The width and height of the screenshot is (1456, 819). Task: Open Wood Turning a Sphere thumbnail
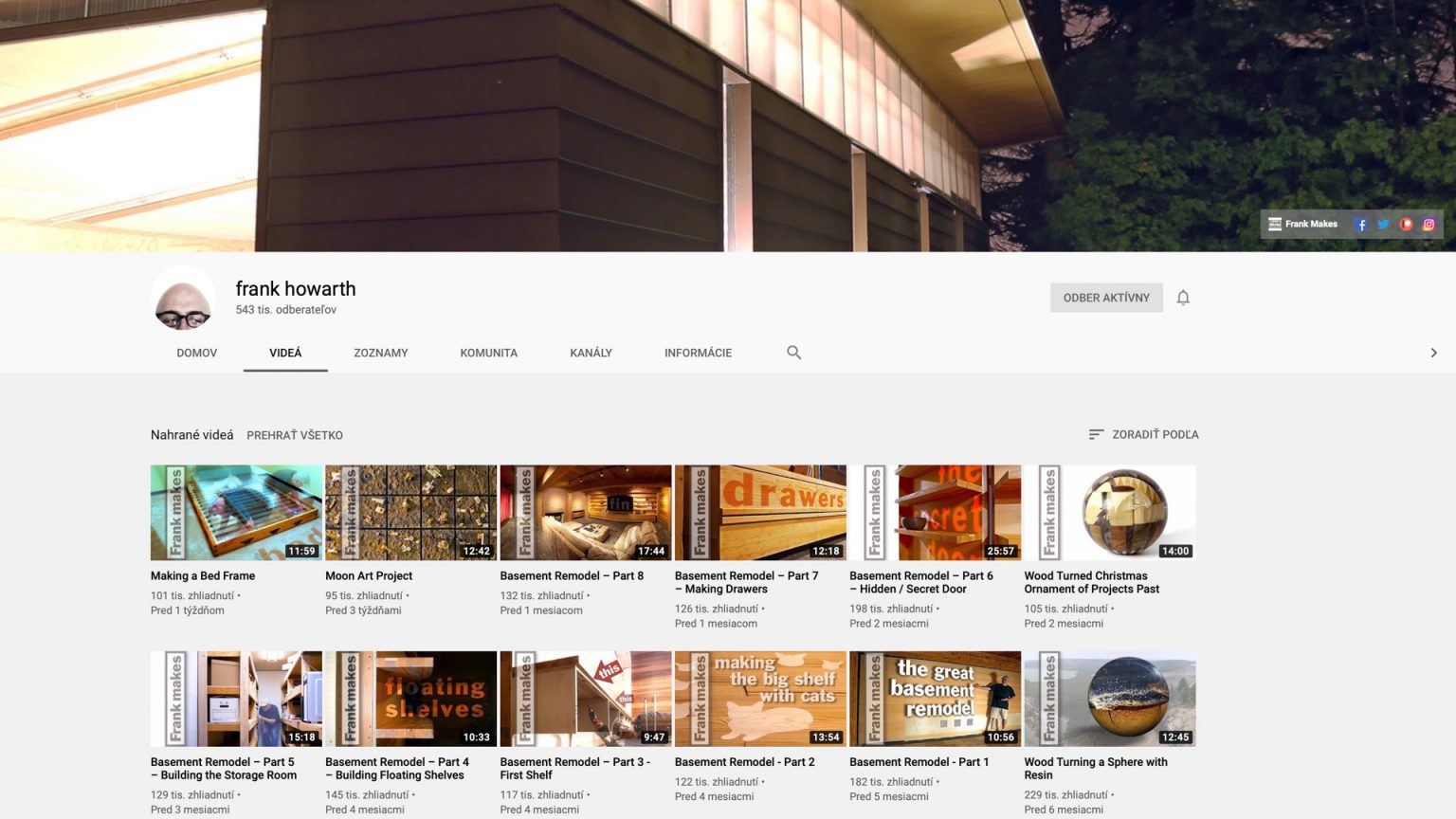coord(1110,699)
